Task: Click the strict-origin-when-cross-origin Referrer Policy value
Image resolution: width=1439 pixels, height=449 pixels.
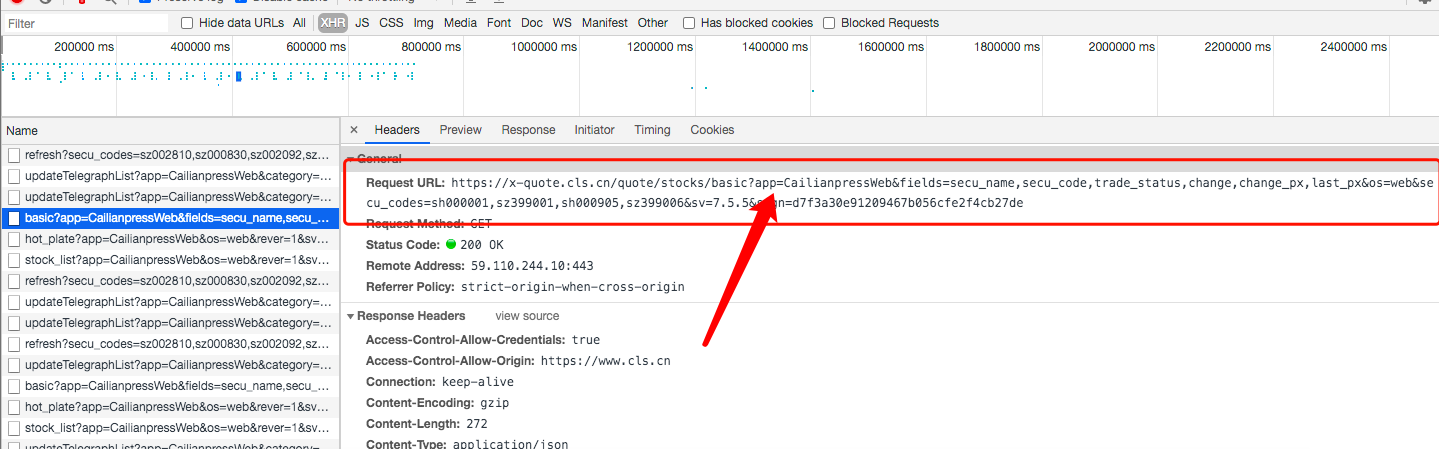Action: coord(572,287)
